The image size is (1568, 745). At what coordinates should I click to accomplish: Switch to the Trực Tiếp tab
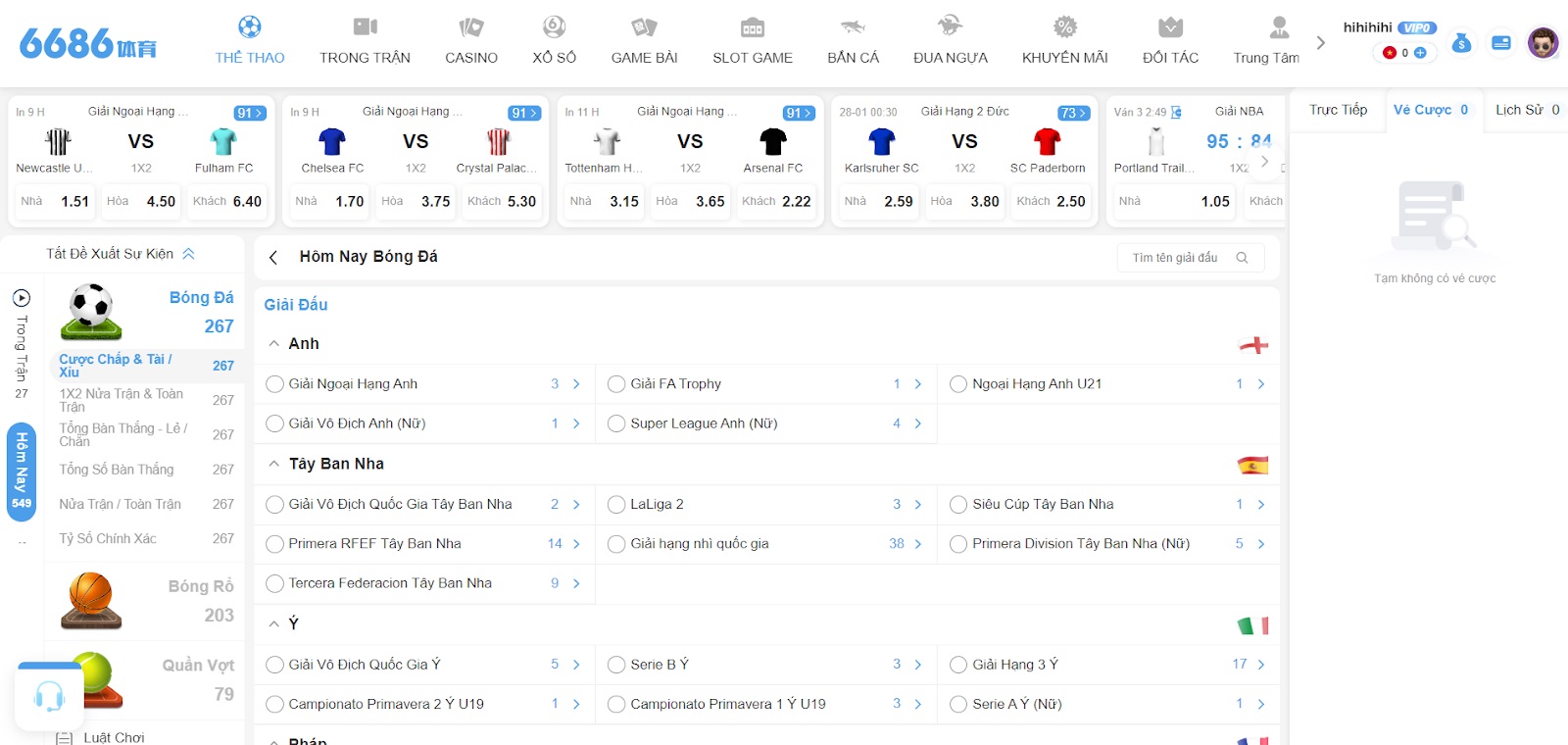pyautogui.click(x=1338, y=110)
